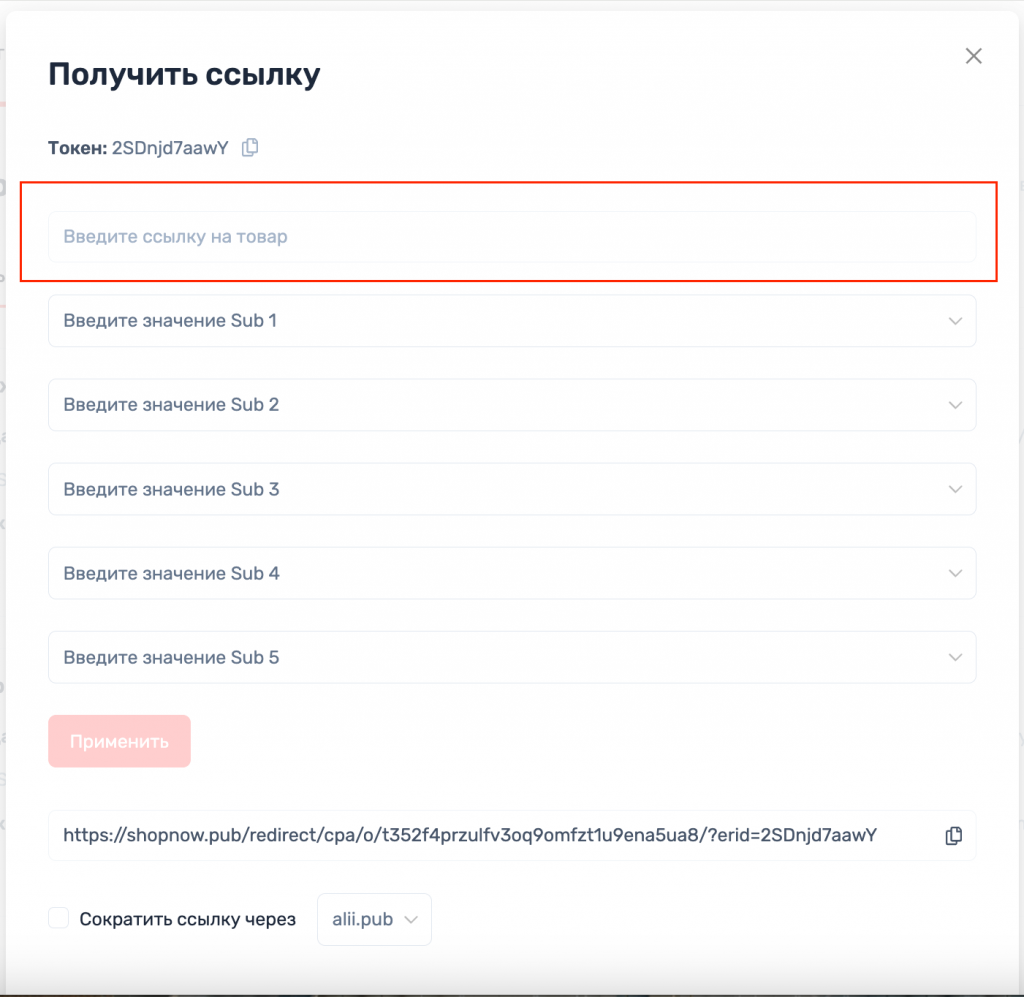Image resolution: width=1024 pixels, height=997 pixels.
Task: Copy the generated shopnow.pub redirect link
Action: click(954, 835)
